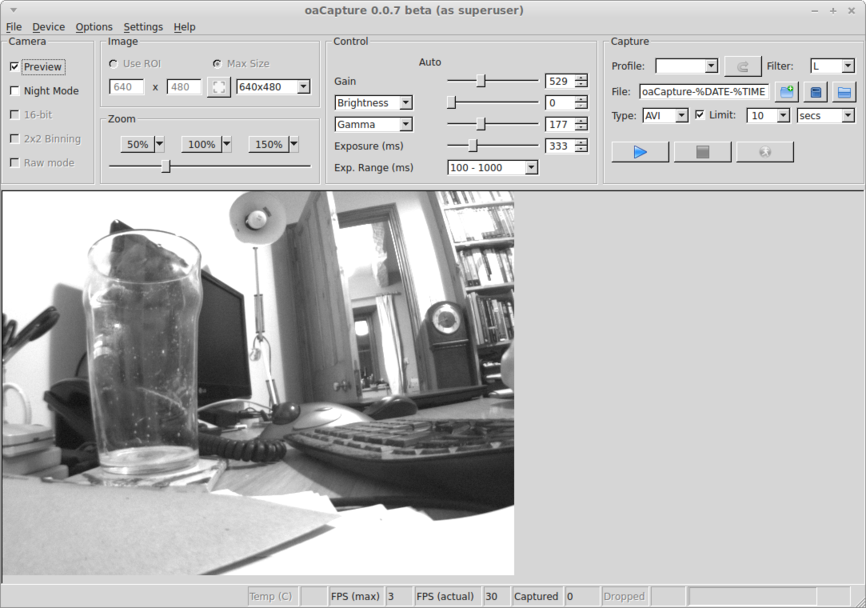The height and width of the screenshot is (608, 866).
Task: Toggle the capture Limit checkbox
Action: [x=699, y=115]
